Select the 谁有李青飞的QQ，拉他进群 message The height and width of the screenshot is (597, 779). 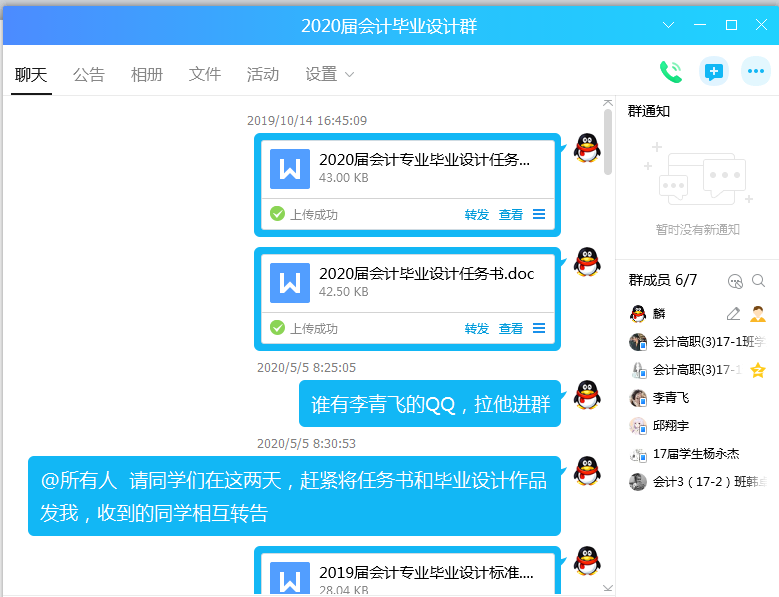coord(430,404)
